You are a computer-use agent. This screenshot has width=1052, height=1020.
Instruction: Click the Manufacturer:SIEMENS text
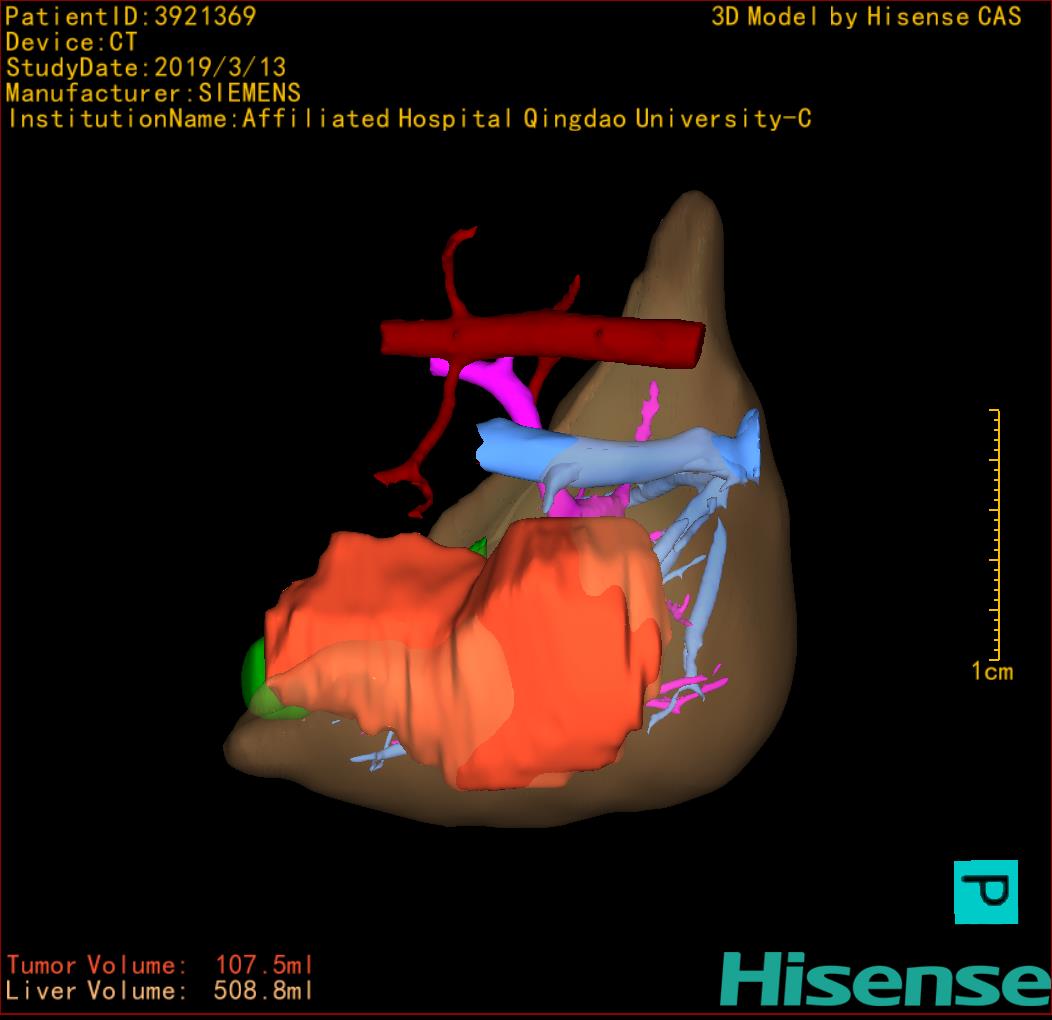pyautogui.click(x=153, y=93)
